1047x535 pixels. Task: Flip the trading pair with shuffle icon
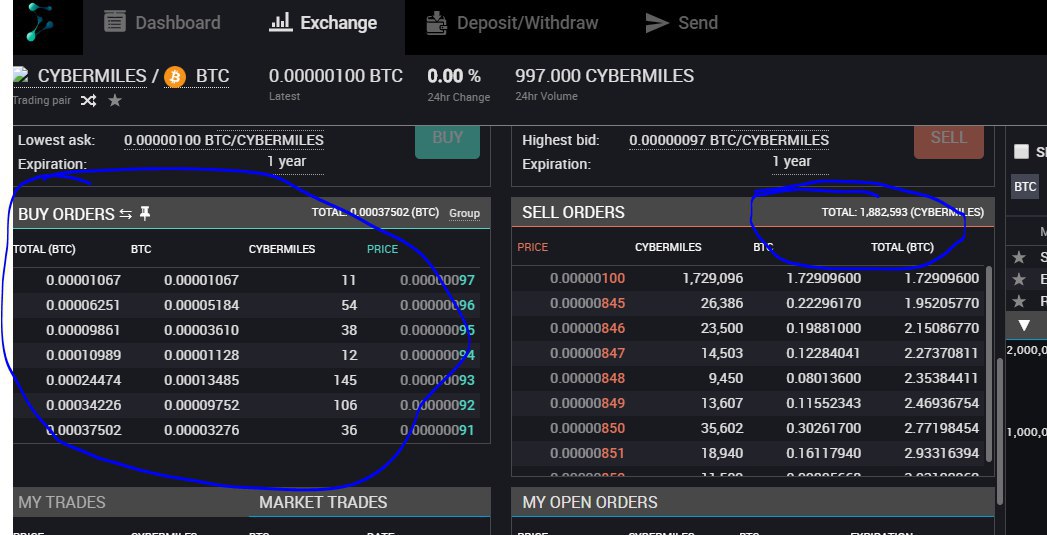89,101
